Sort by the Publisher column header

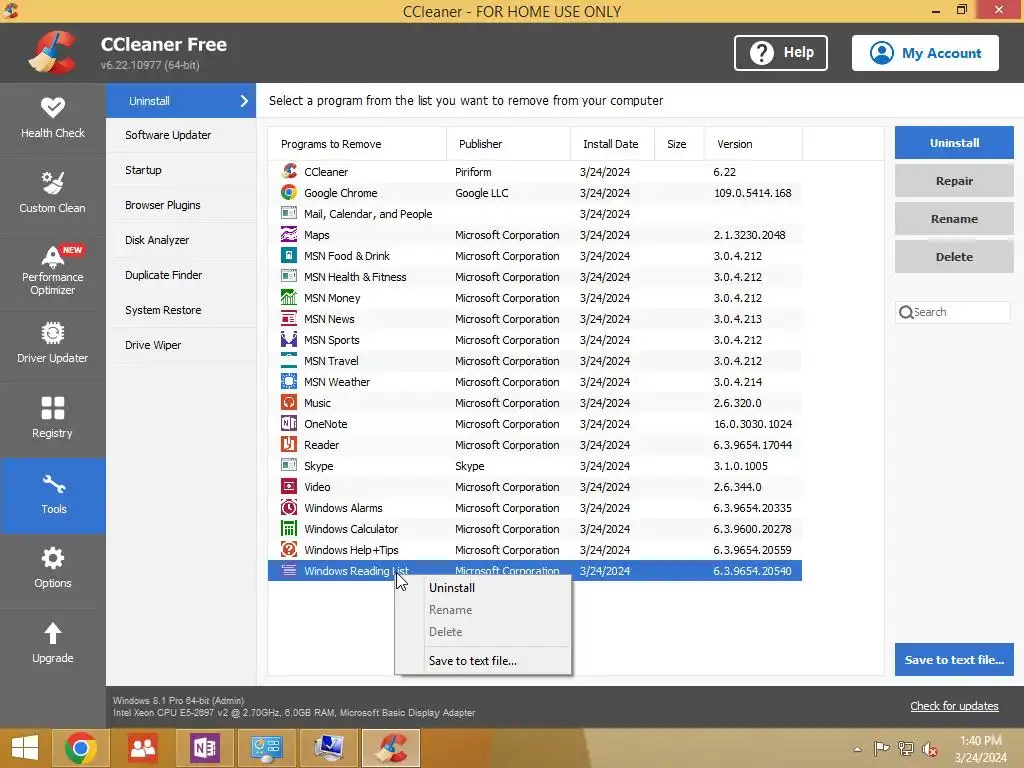[x=509, y=144]
